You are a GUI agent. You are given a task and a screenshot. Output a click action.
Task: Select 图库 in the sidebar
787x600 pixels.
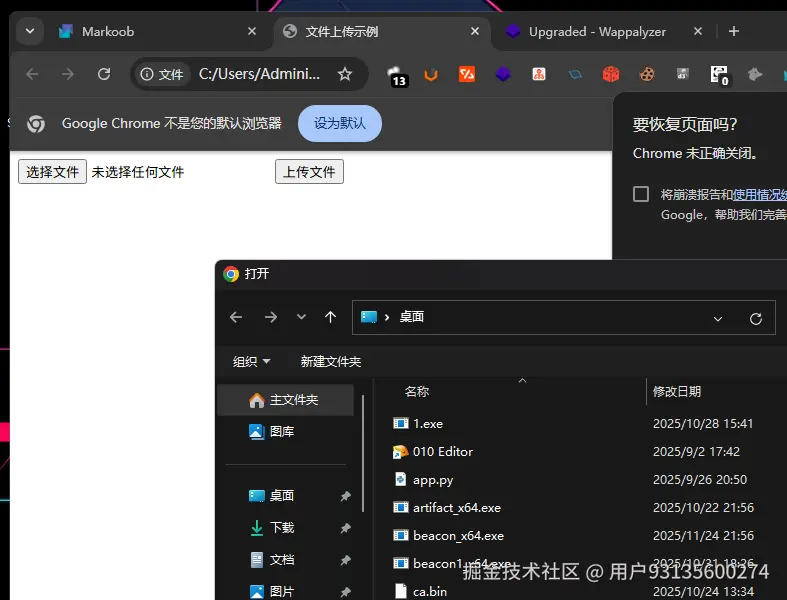[x=287, y=431]
